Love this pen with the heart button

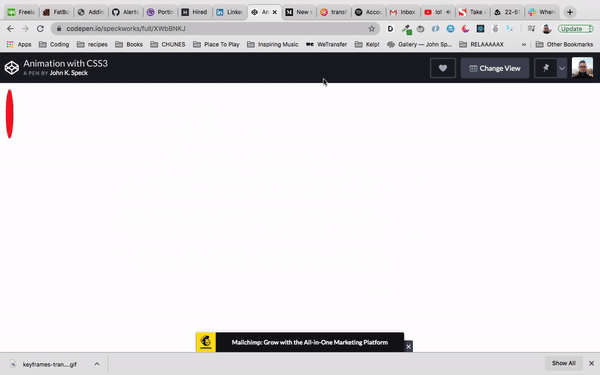pos(443,68)
